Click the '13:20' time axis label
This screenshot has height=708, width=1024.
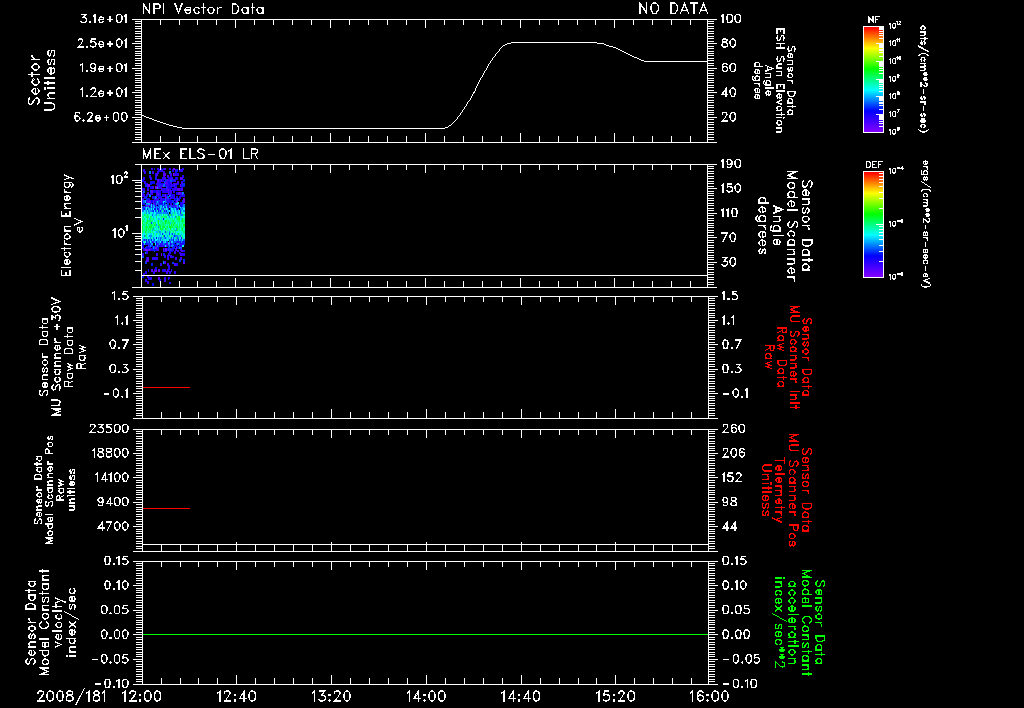click(331, 696)
